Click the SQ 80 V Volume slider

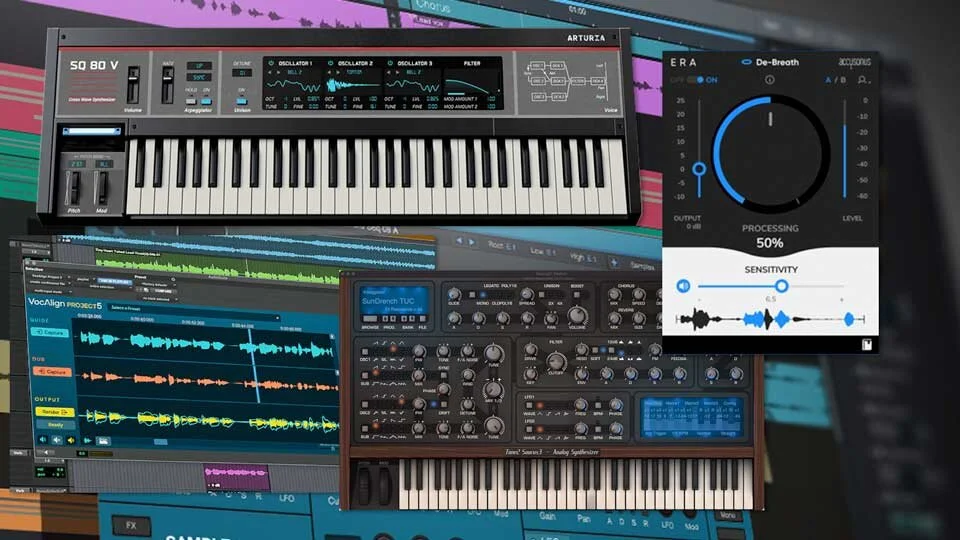(133, 84)
